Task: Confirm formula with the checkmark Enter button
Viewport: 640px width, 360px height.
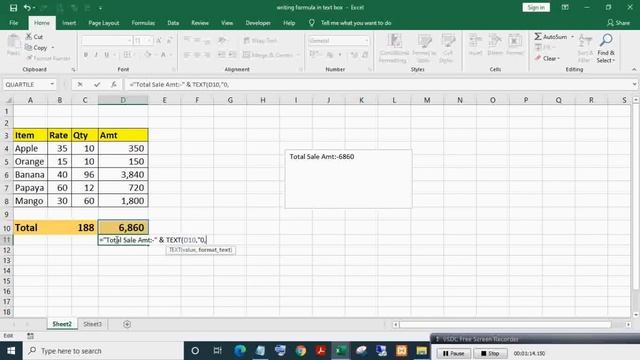Action: pyautogui.click(x=97, y=84)
